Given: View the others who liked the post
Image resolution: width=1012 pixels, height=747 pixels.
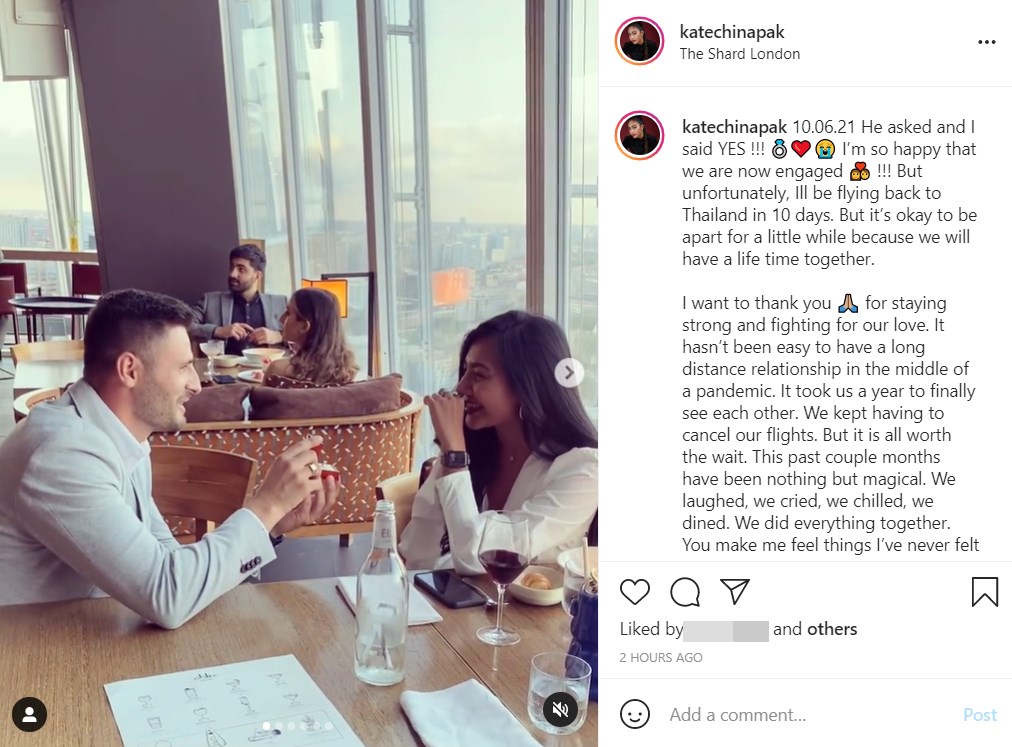Looking at the screenshot, I should tap(833, 629).
